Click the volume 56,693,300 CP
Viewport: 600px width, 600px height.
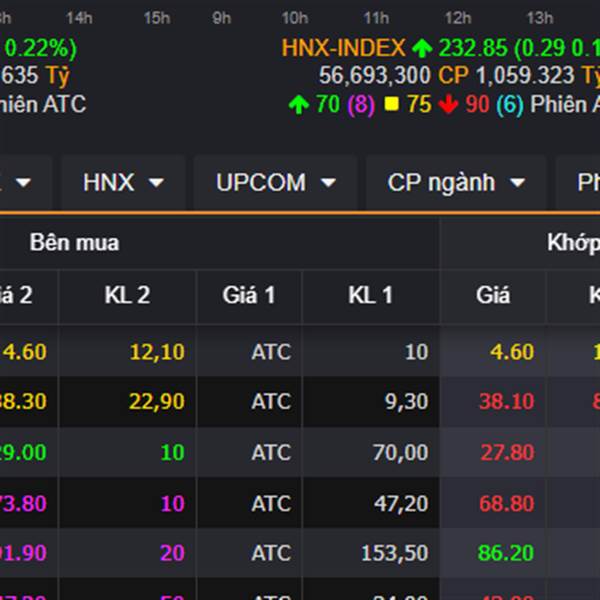pos(394,75)
